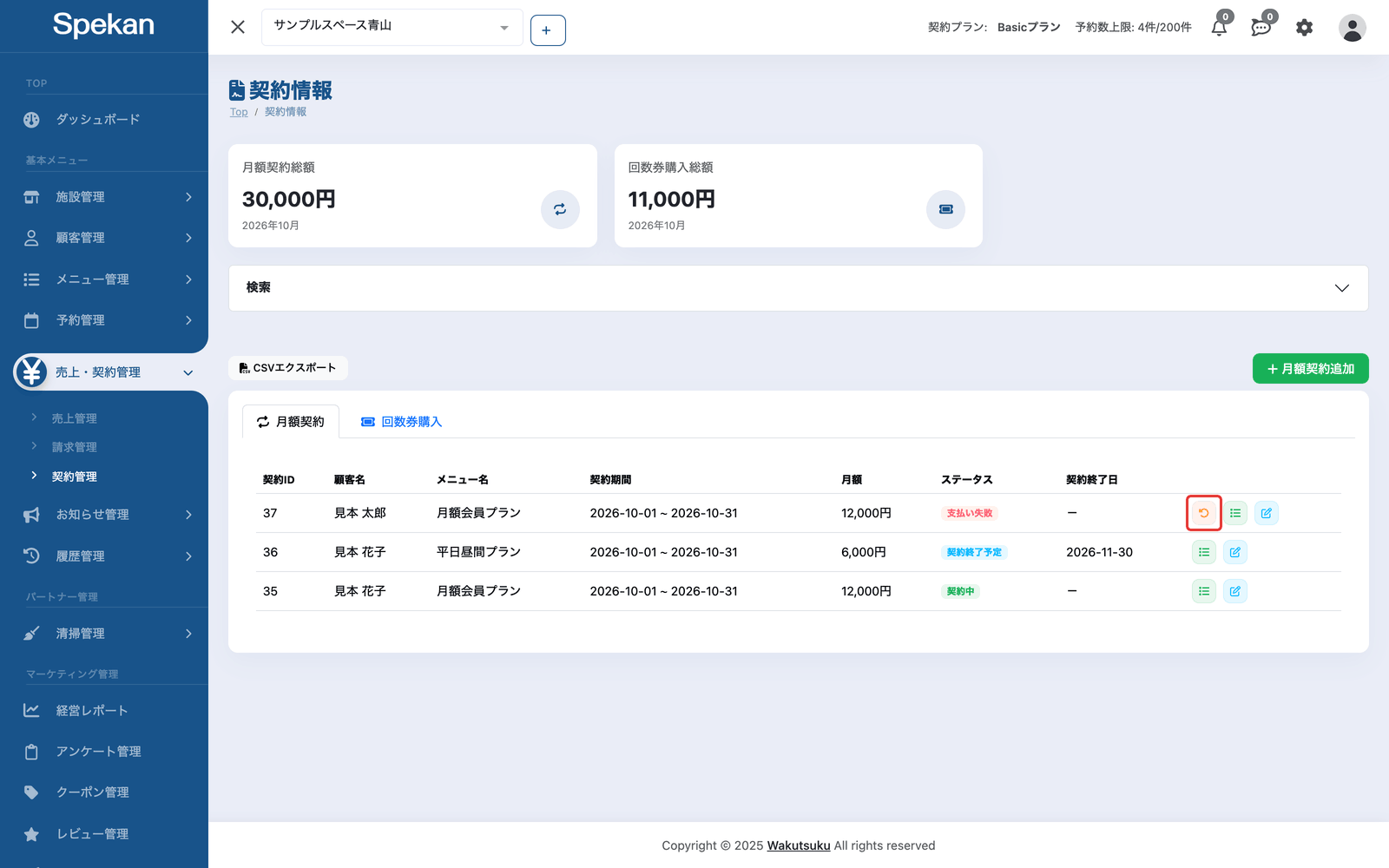Open the list icon for contract 36

1204,552
